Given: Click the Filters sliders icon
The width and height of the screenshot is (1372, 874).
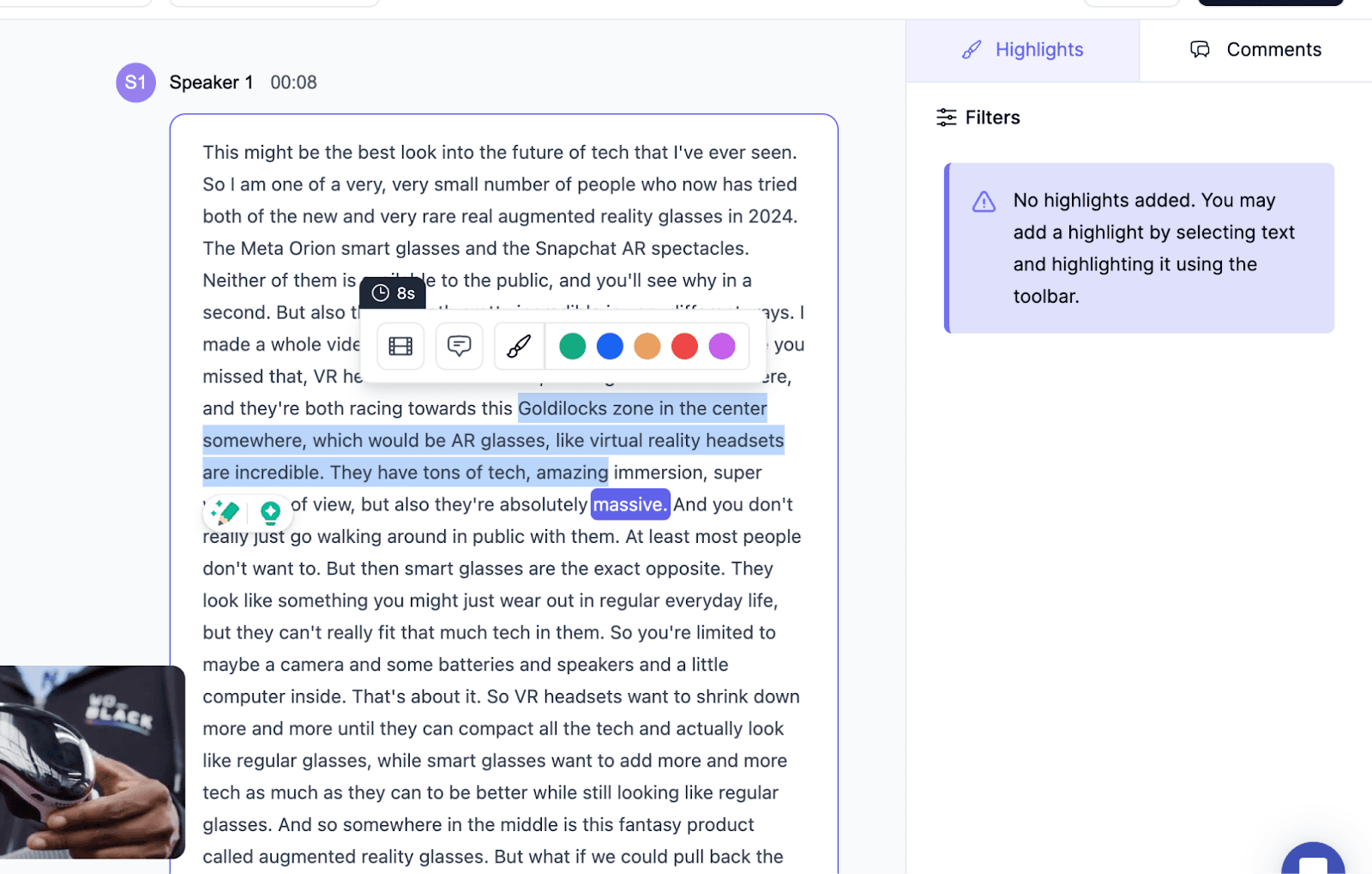Looking at the screenshot, I should (x=947, y=118).
